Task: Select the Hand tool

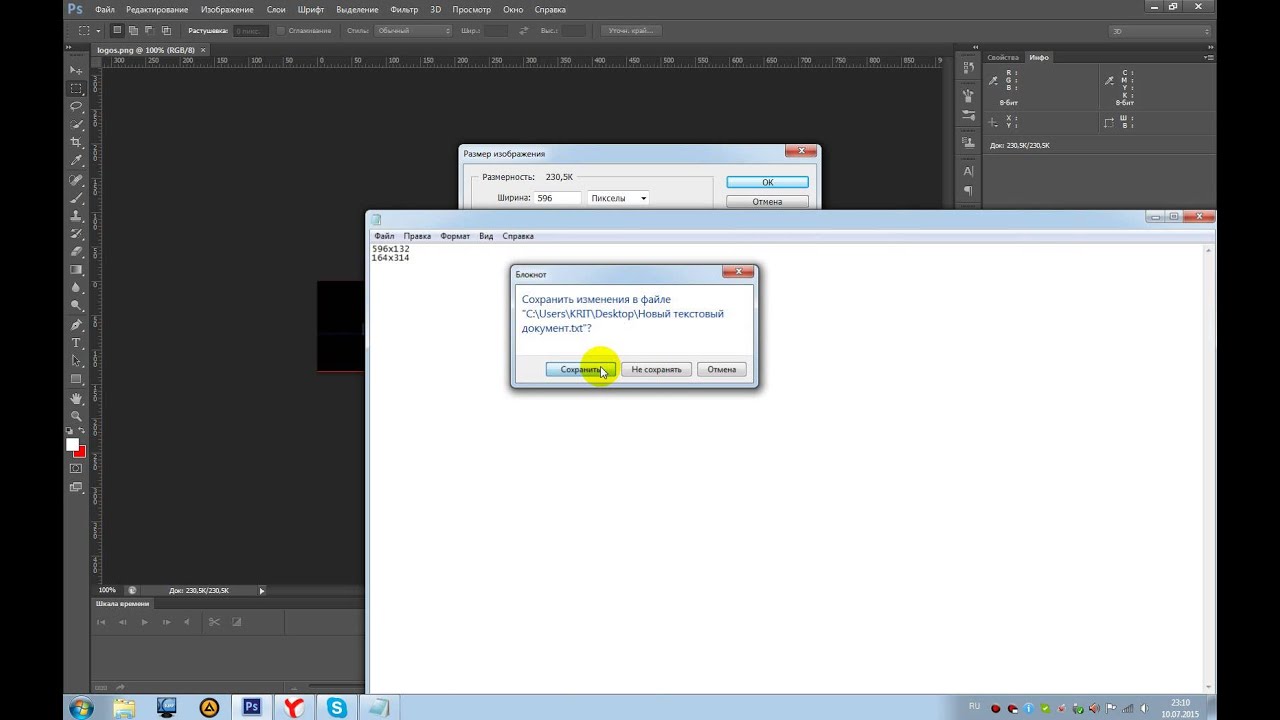Action: point(76,398)
